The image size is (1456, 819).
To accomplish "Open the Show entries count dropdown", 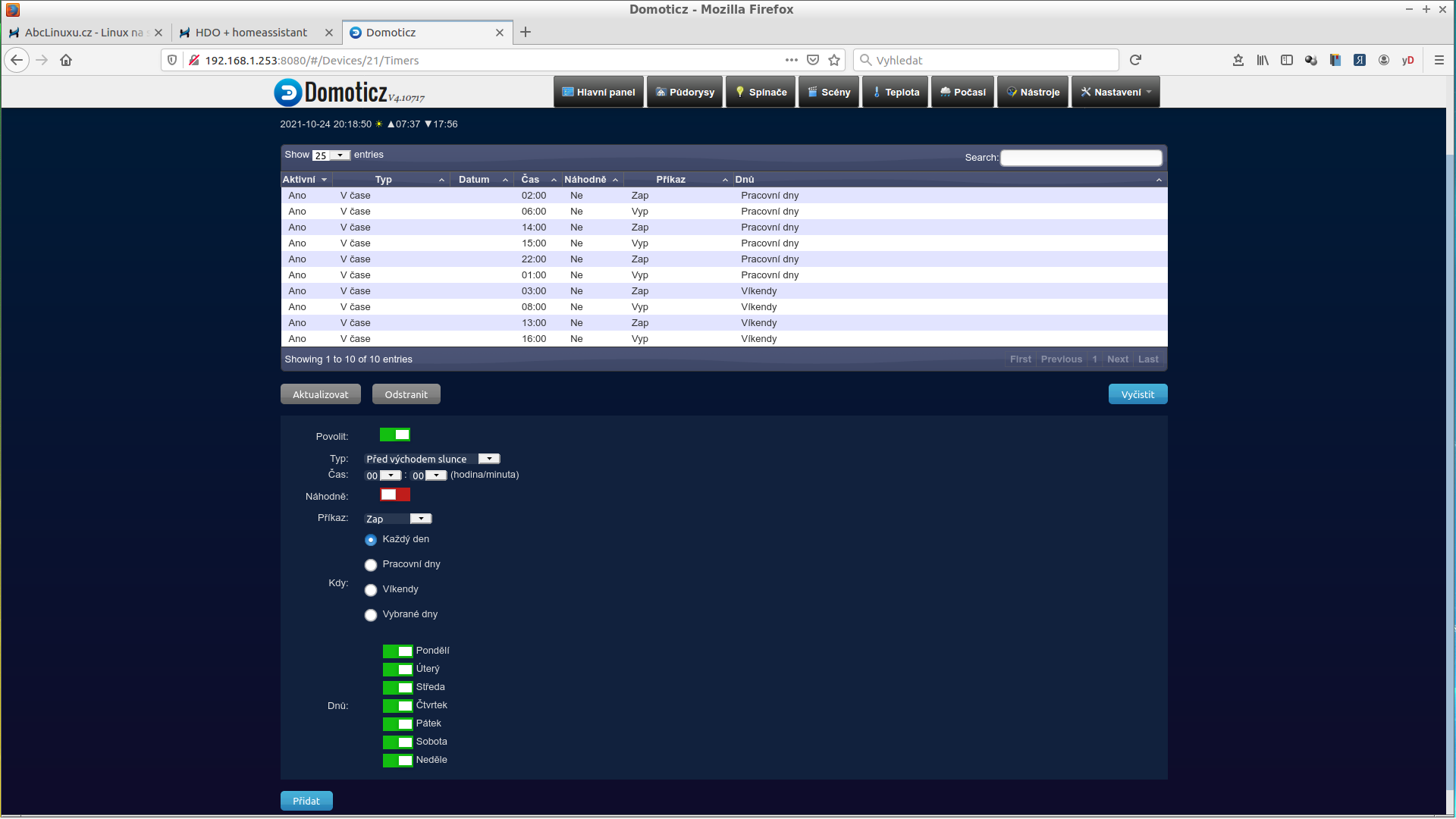I will coord(331,155).
